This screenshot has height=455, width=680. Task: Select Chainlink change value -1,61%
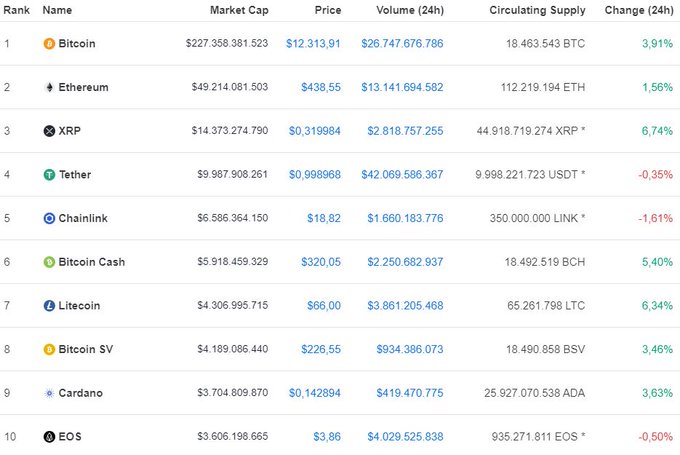[x=656, y=219]
